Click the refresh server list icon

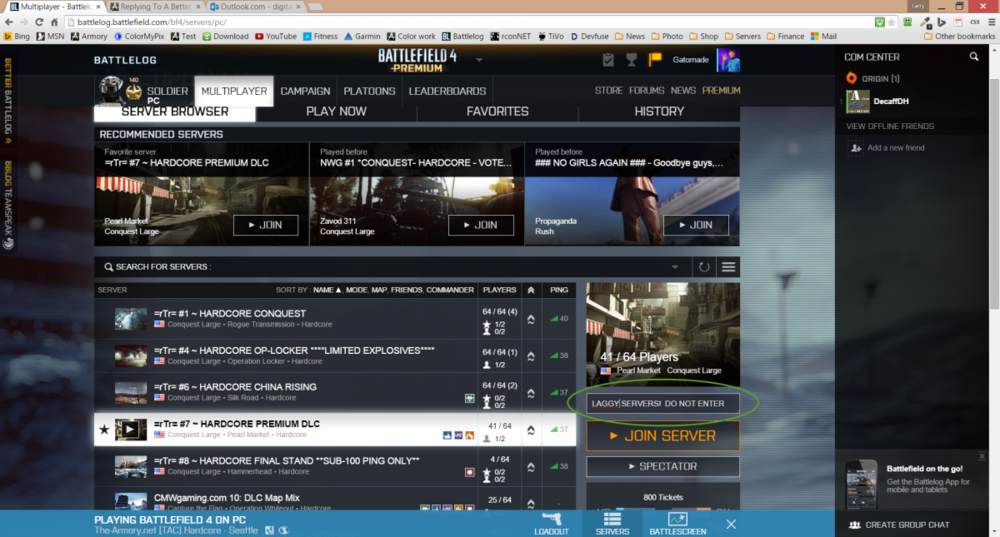[x=704, y=267]
